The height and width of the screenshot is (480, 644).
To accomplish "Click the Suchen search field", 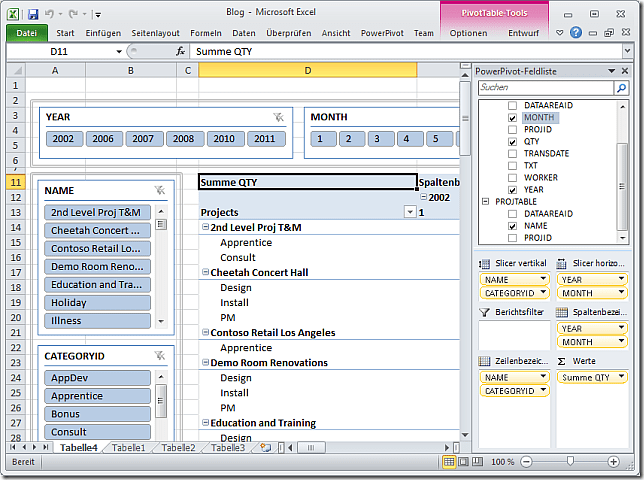I will point(546,87).
